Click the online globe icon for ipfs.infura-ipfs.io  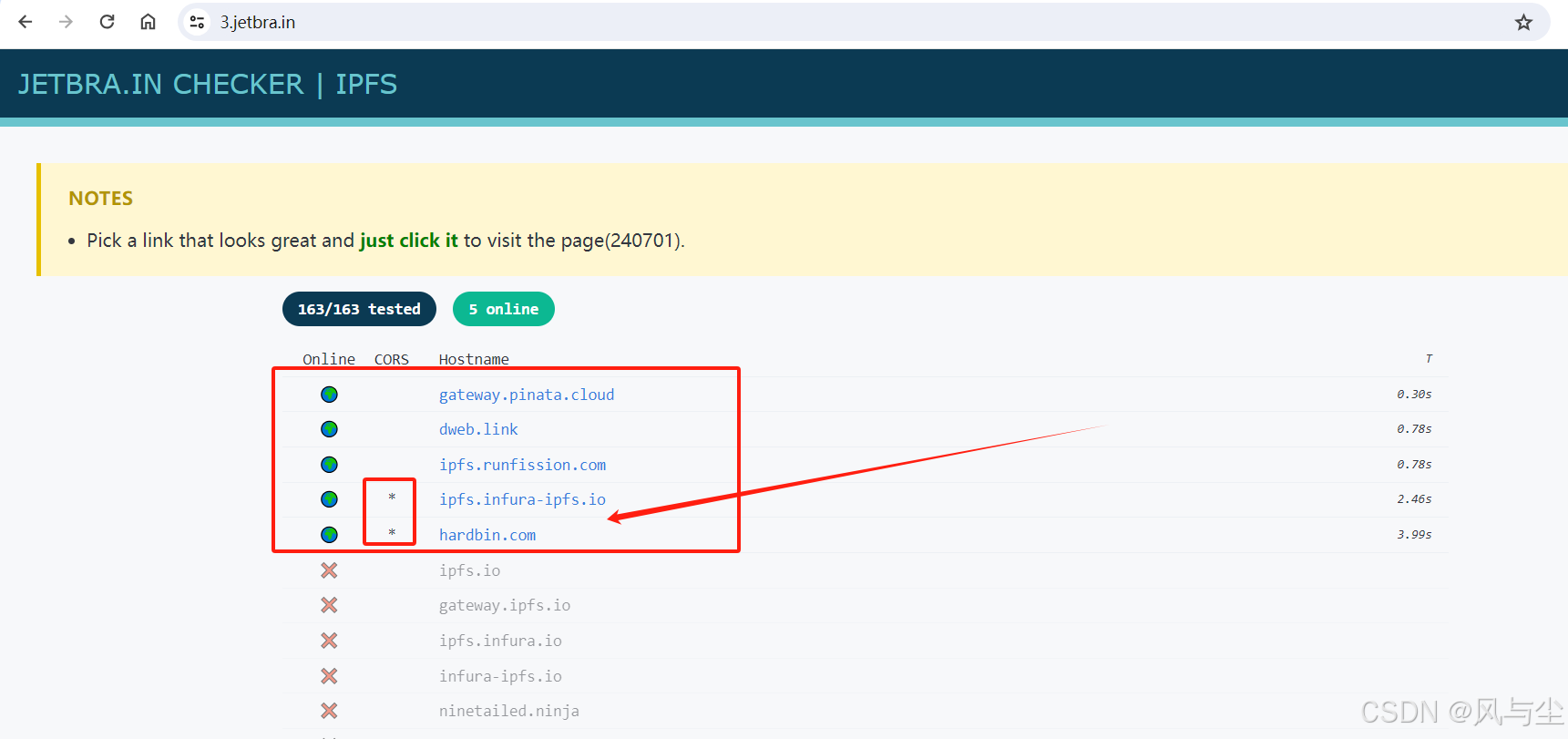(329, 499)
